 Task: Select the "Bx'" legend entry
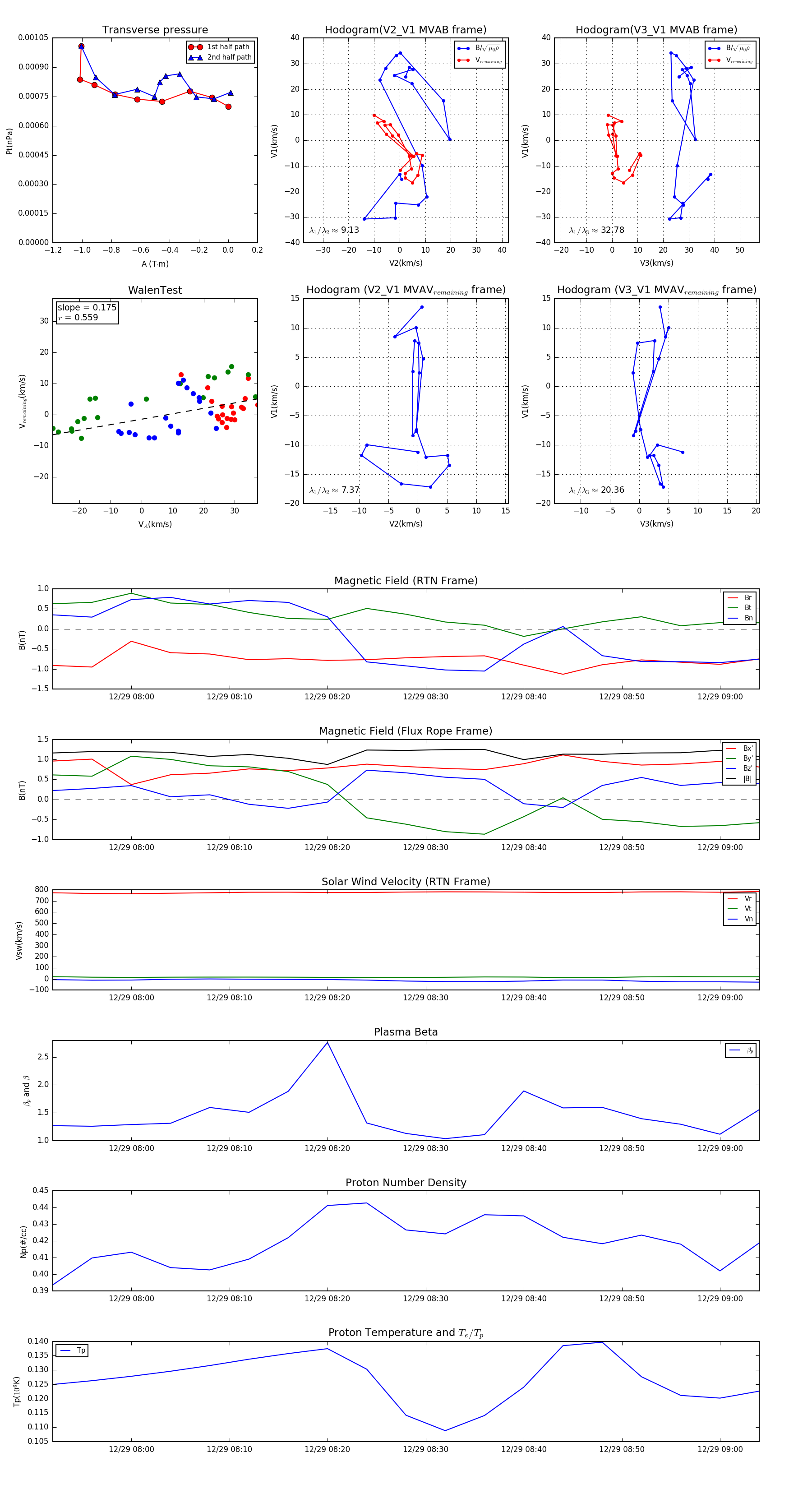pyautogui.click(x=740, y=749)
